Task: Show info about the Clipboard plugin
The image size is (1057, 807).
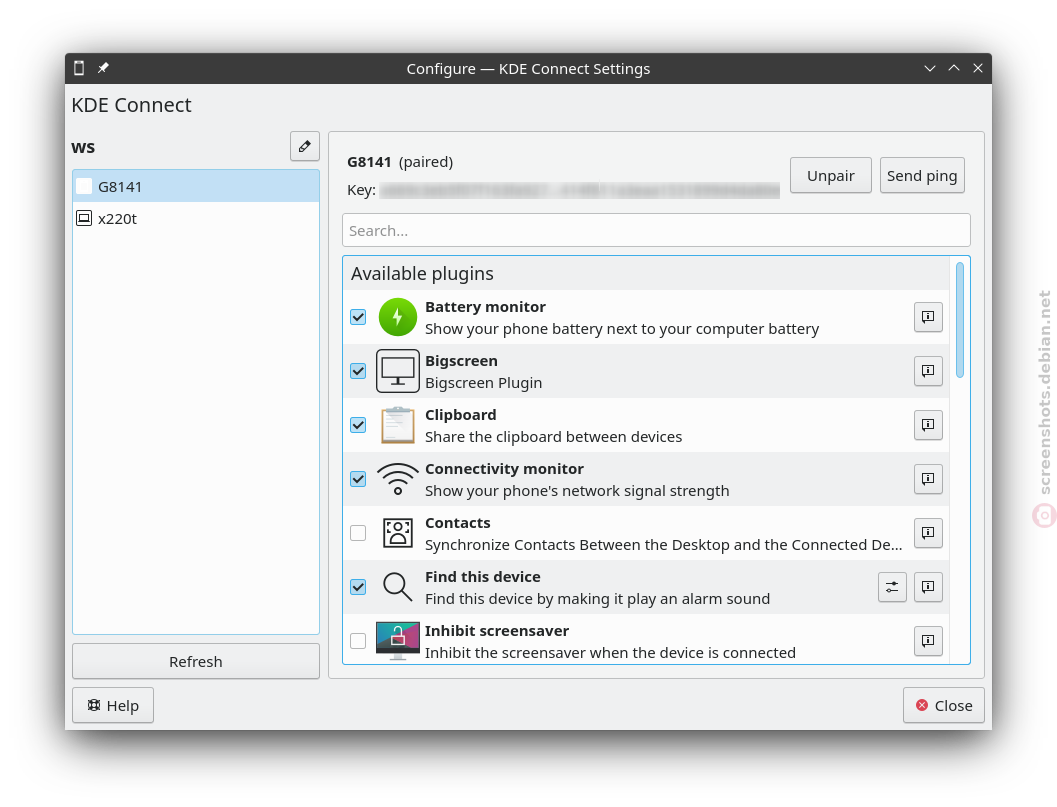Action: (x=928, y=425)
